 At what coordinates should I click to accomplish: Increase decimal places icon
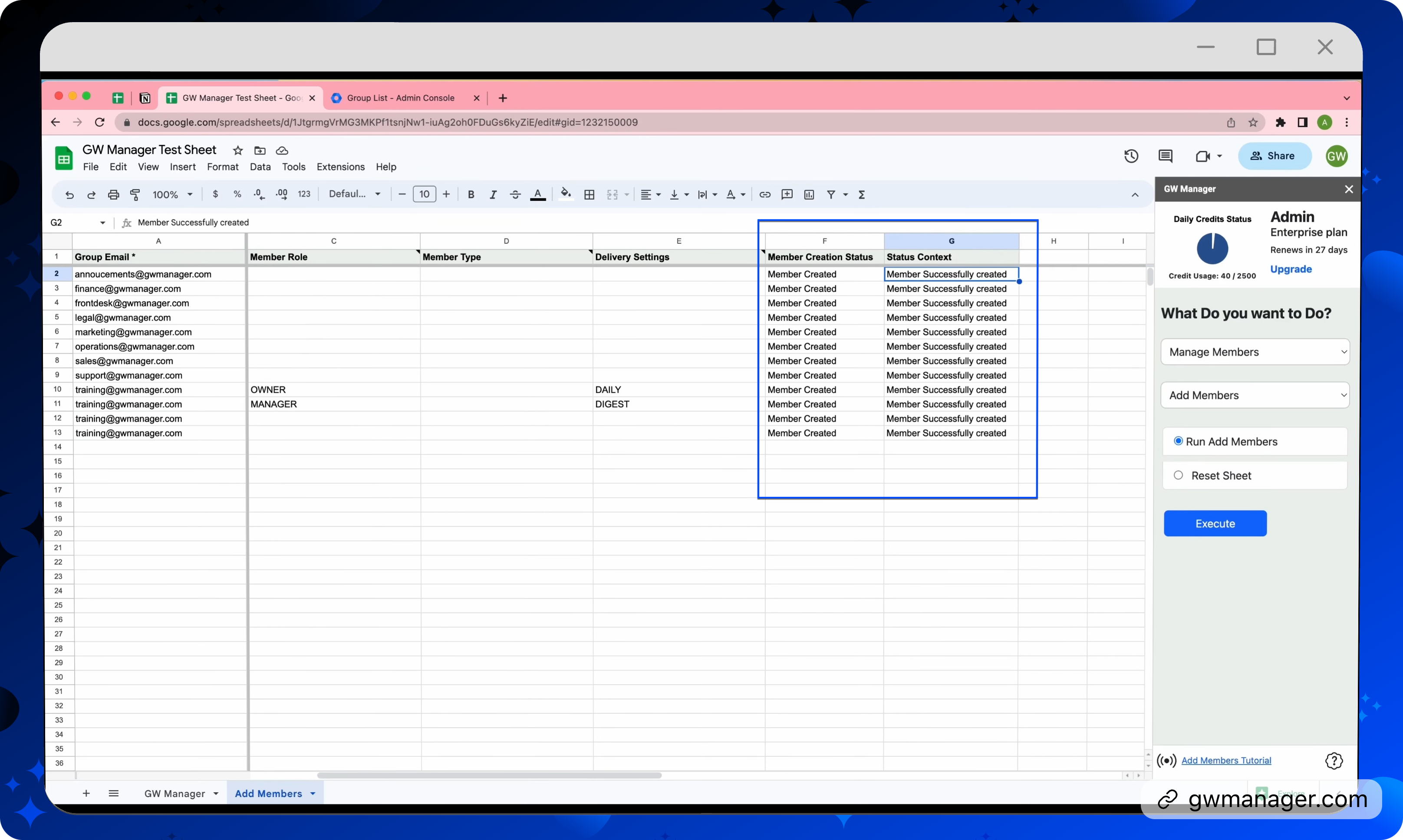[281, 194]
